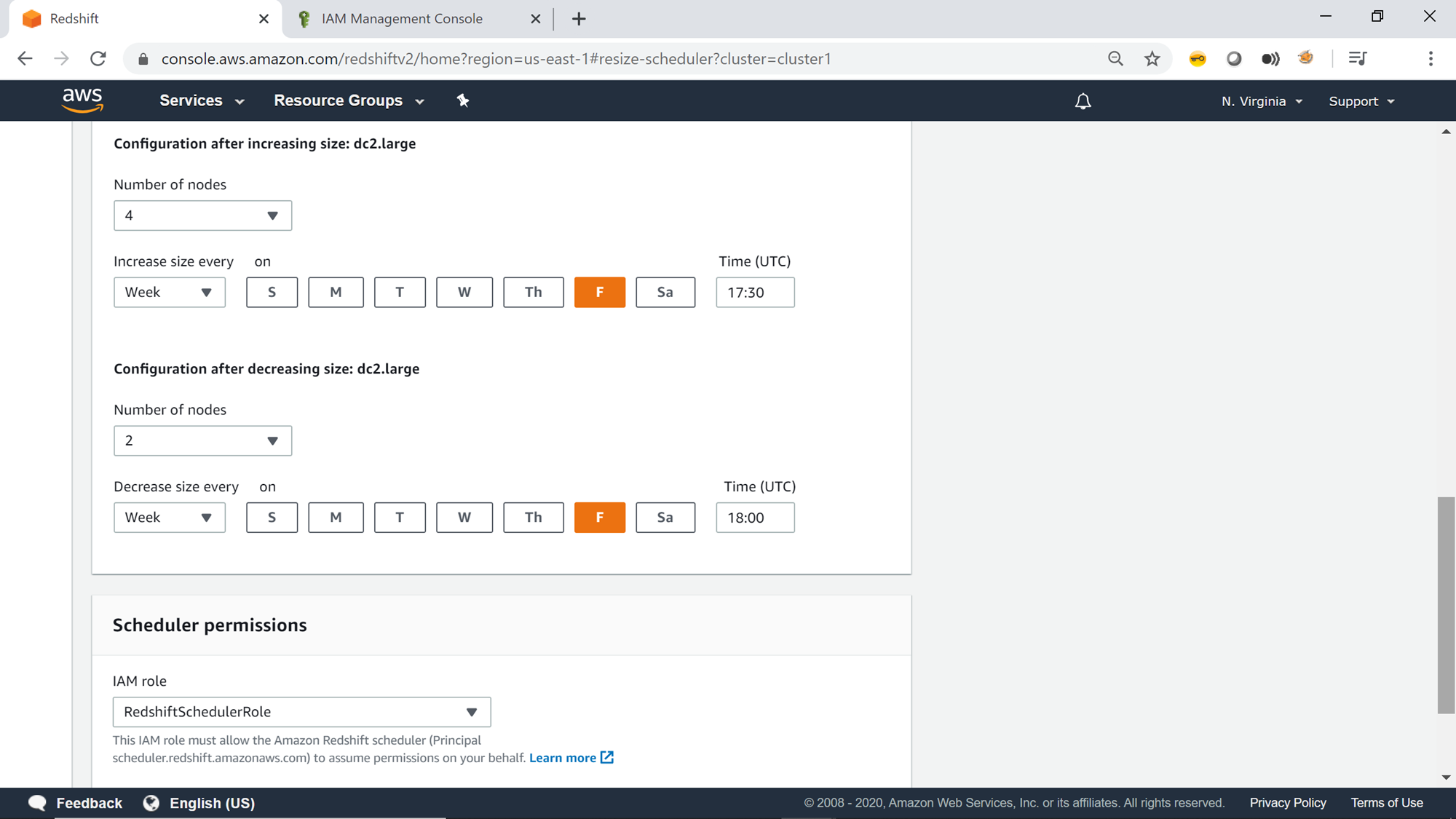Click the media control playlist icon
Screen dimensions: 1456x819
point(1358,59)
